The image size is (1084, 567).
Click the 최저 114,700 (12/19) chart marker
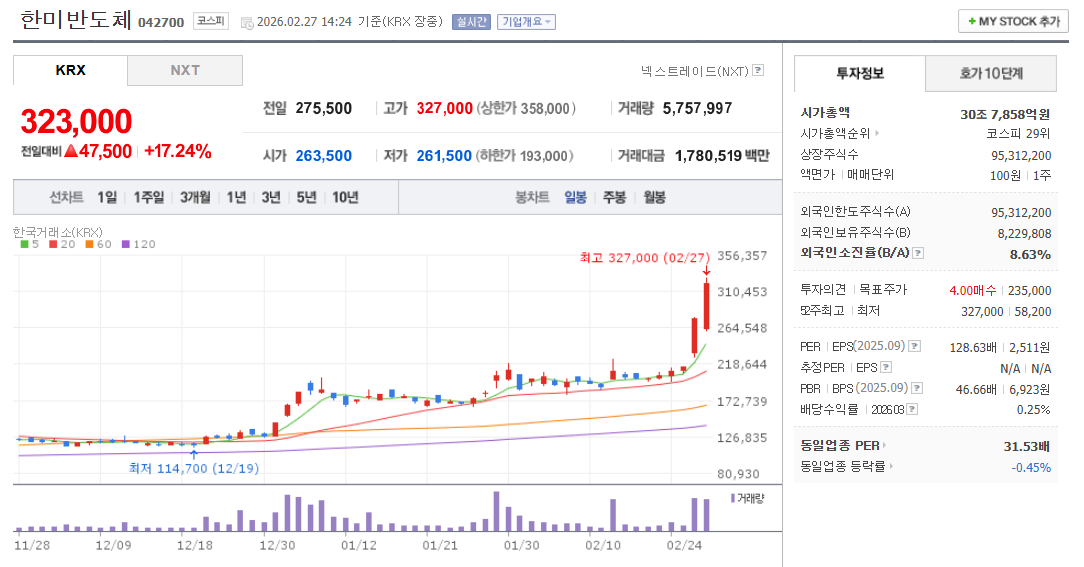[194, 469]
